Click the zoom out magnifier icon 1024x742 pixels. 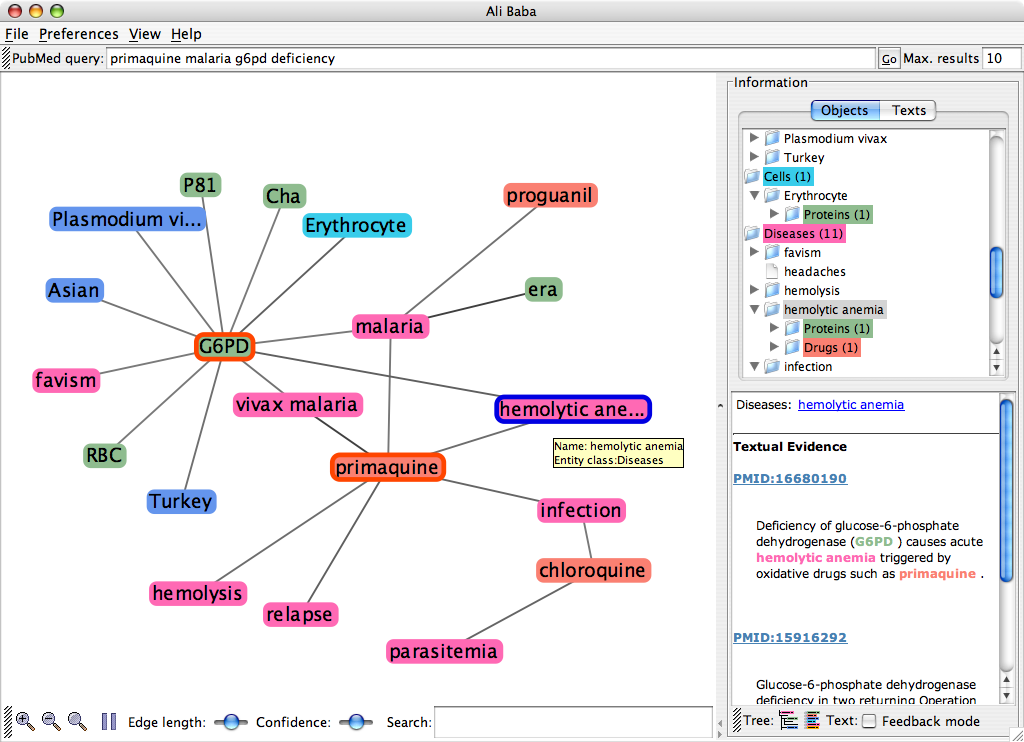coord(51,721)
